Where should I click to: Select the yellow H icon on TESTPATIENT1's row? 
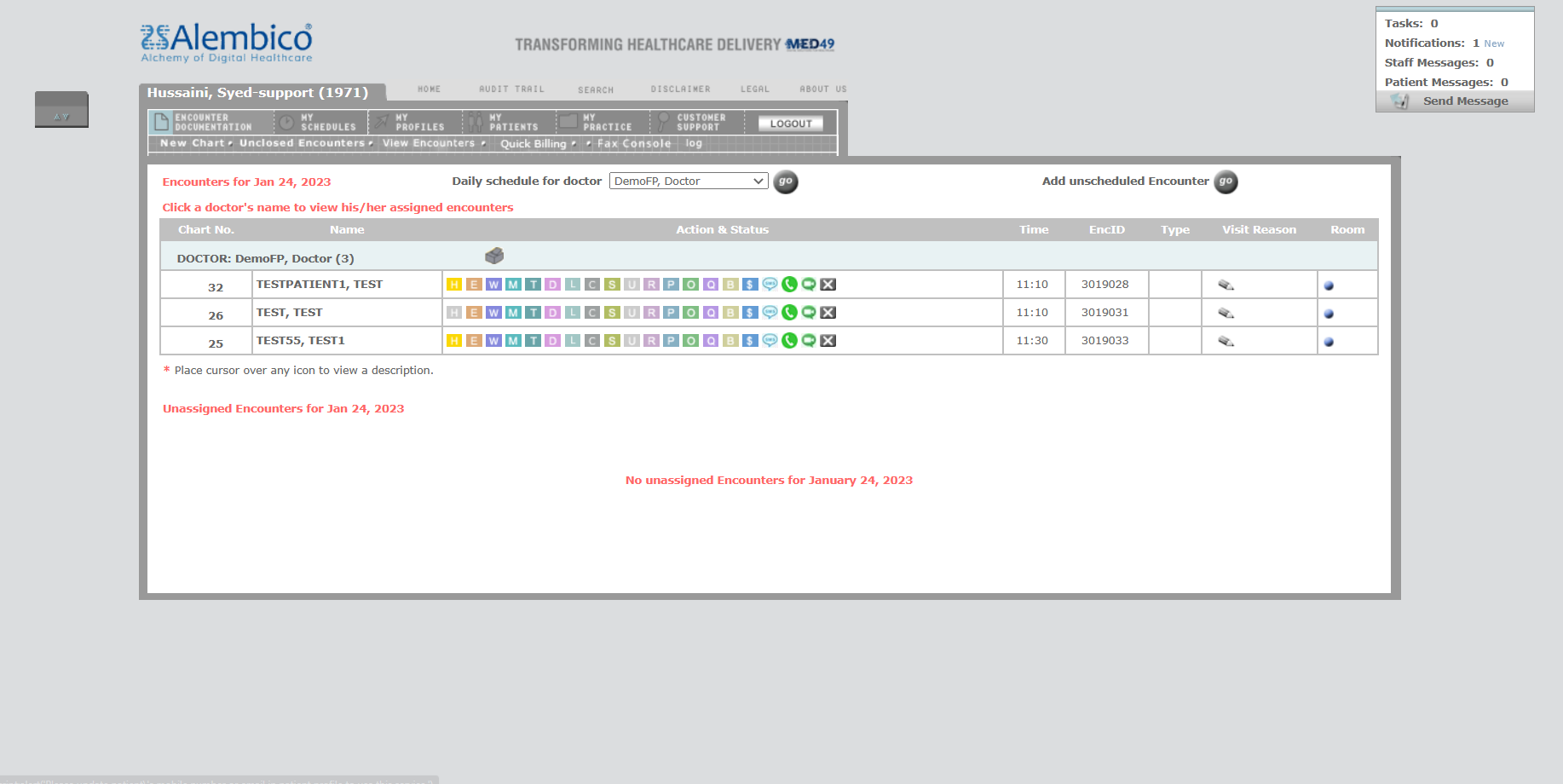[454, 284]
